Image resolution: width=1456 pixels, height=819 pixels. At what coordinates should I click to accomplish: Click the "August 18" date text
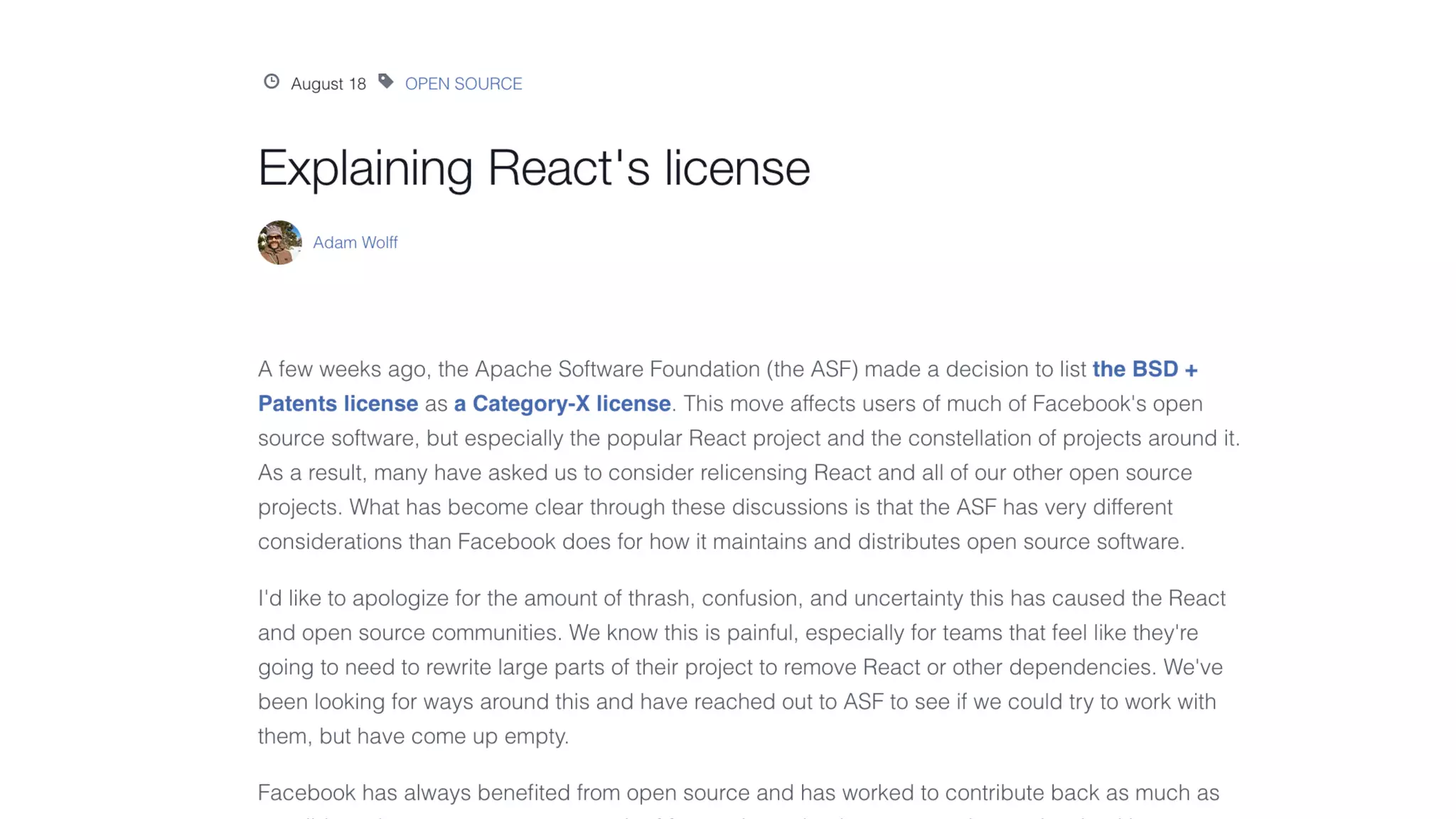(328, 84)
